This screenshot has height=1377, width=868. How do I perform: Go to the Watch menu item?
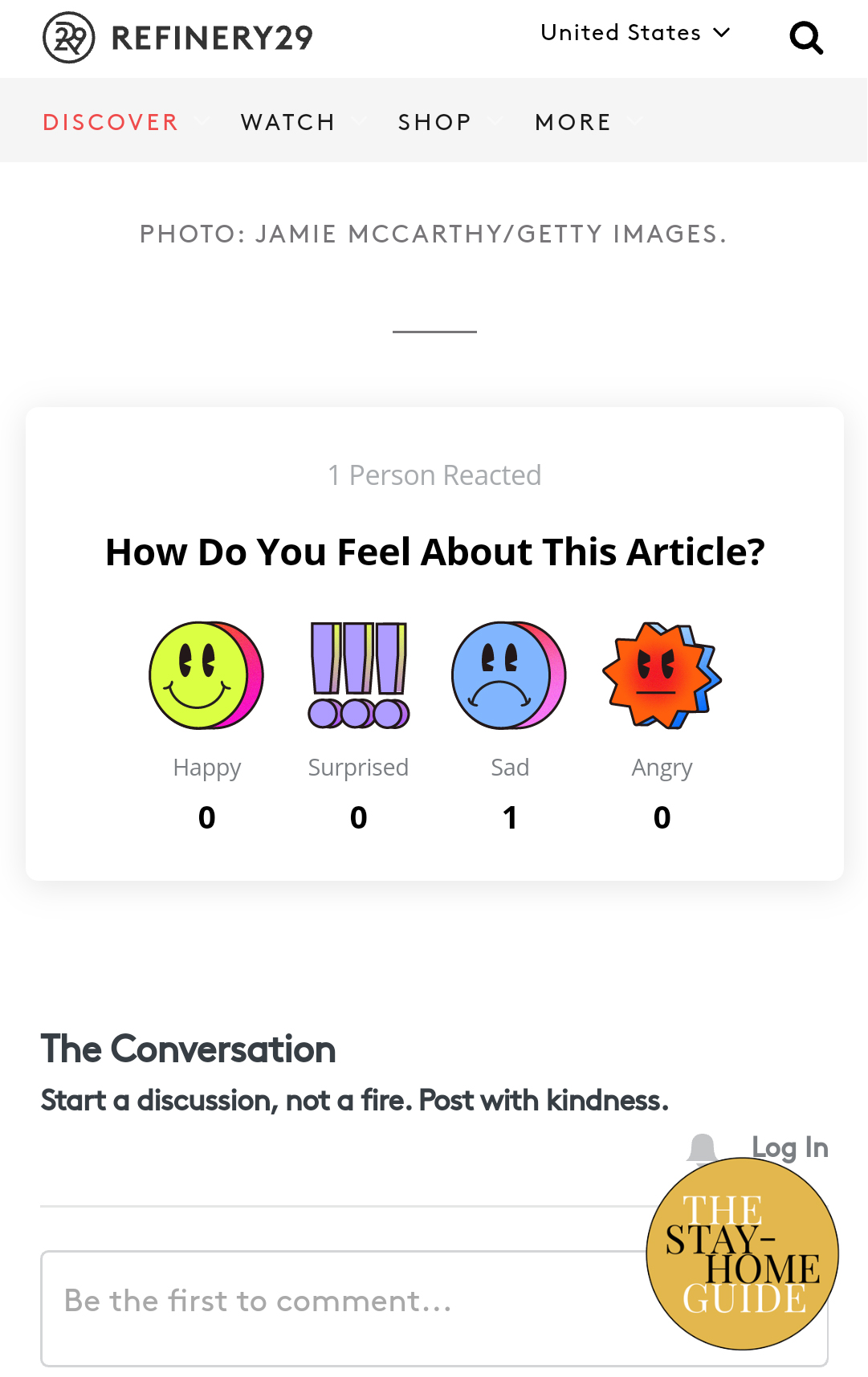click(288, 122)
